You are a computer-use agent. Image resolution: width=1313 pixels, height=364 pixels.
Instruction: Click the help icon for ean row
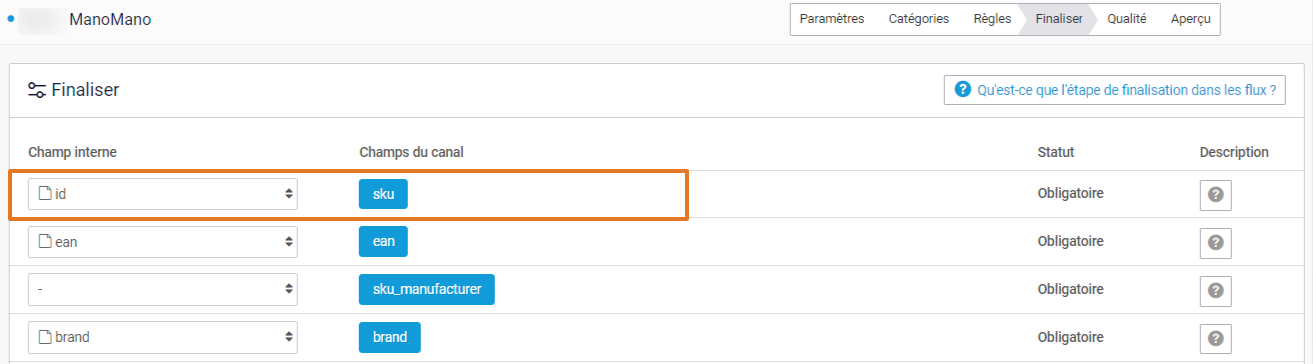[1215, 242]
